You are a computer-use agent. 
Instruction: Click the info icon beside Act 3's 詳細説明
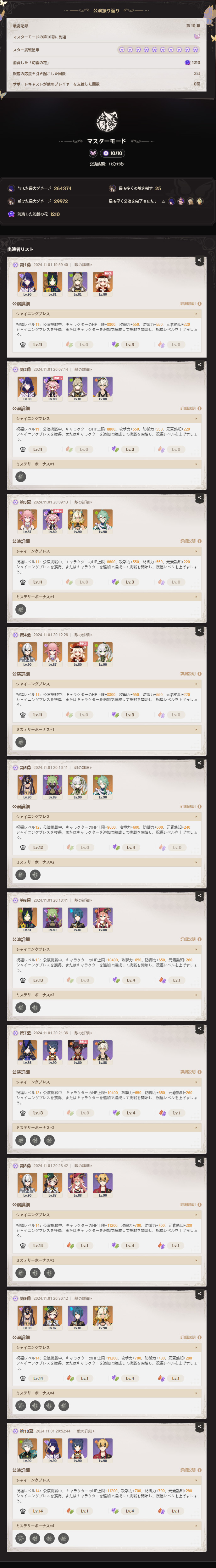[200, 541]
